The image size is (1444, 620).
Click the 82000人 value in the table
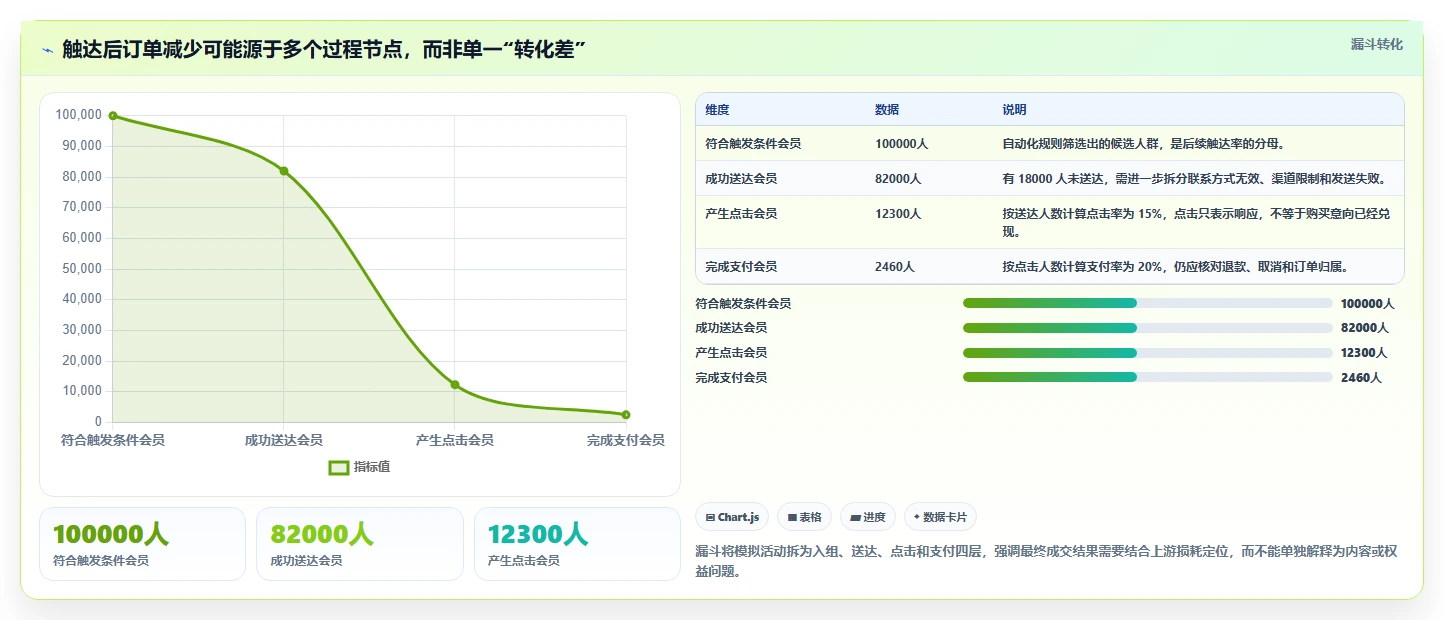pos(898,179)
